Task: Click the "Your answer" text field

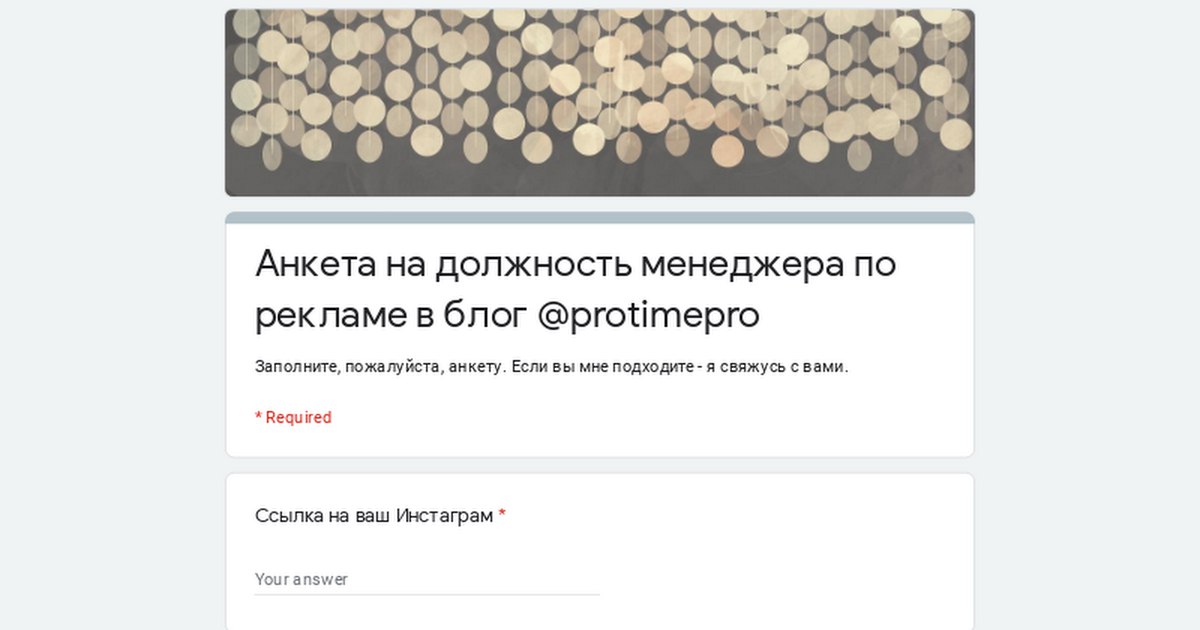Action: point(427,579)
